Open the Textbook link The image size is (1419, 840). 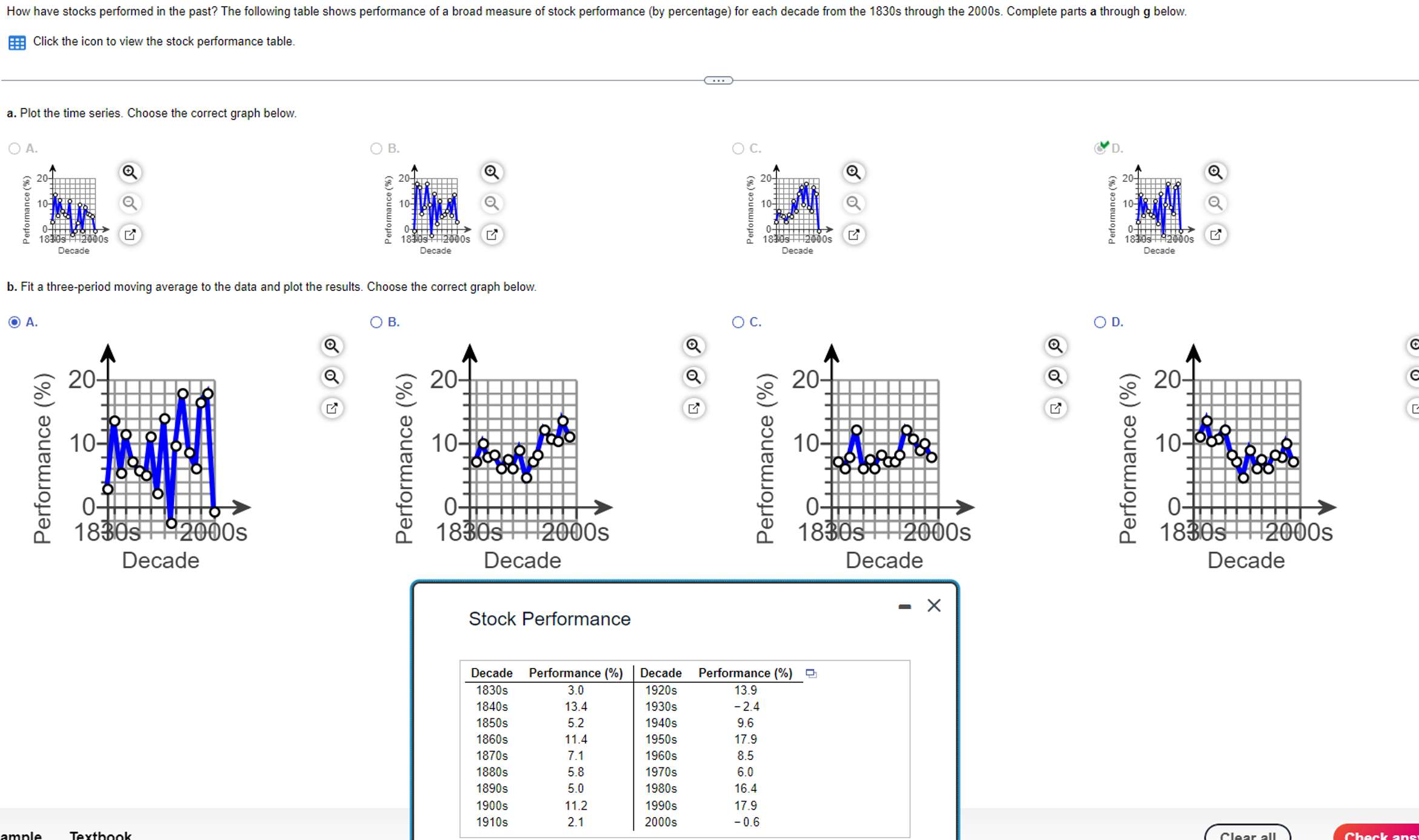click(x=101, y=835)
